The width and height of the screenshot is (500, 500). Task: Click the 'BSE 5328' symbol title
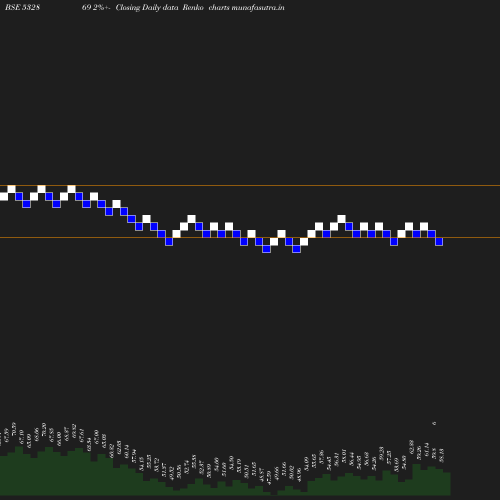pos(22,7)
